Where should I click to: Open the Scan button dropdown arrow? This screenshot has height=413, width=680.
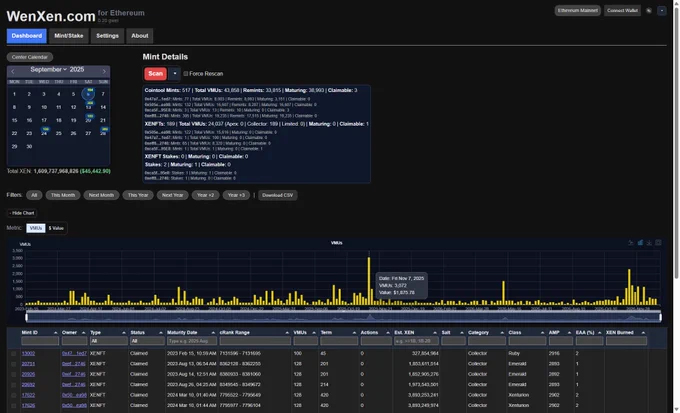[x=174, y=74]
